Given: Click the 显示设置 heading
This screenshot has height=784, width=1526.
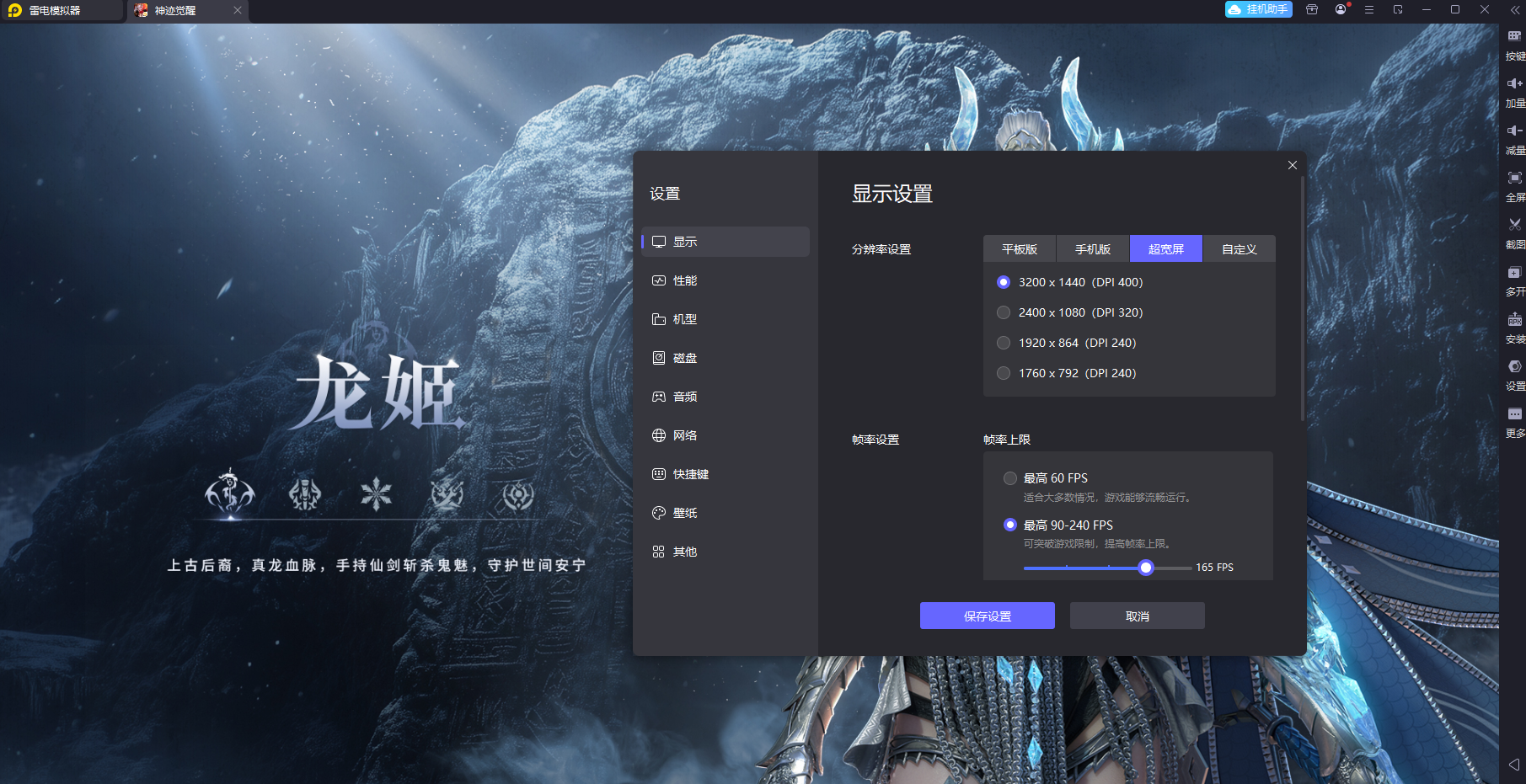Looking at the screenshot, I should 892,194.
